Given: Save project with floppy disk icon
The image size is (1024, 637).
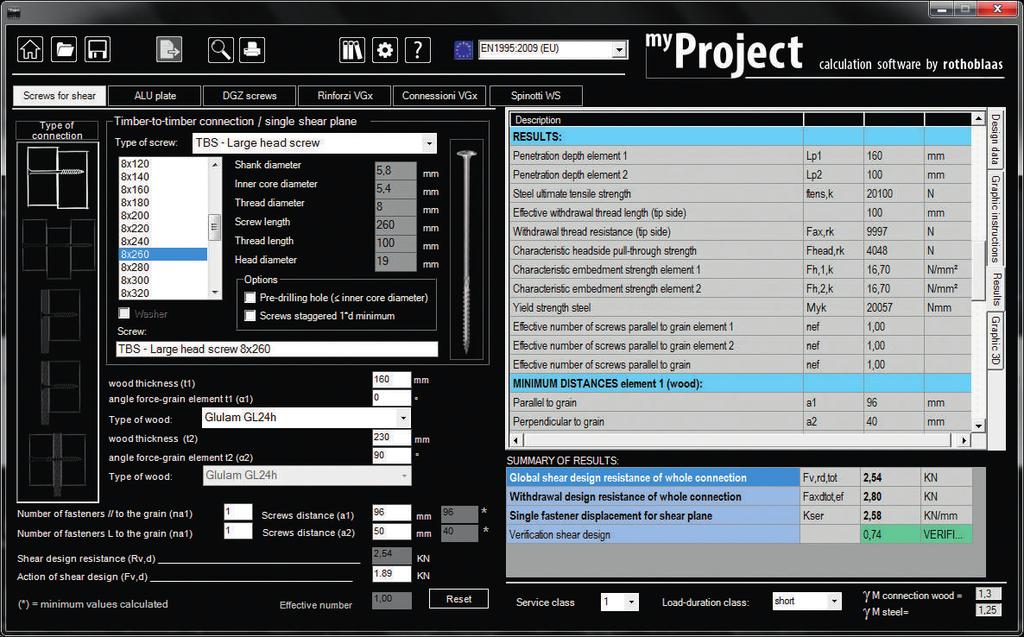Looking at the screenshot, I should tap(97, 49).
